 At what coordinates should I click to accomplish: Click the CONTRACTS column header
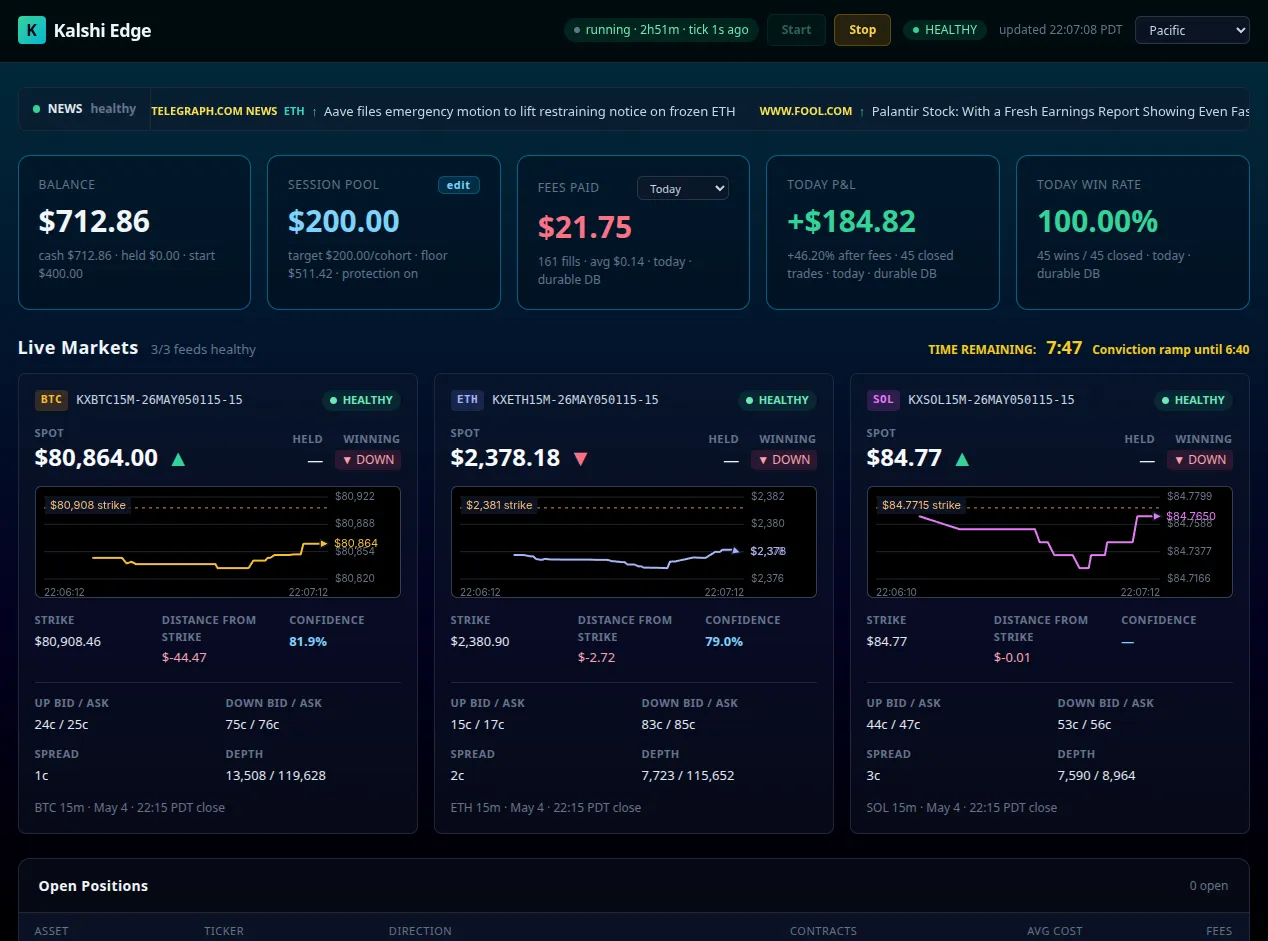823,931
